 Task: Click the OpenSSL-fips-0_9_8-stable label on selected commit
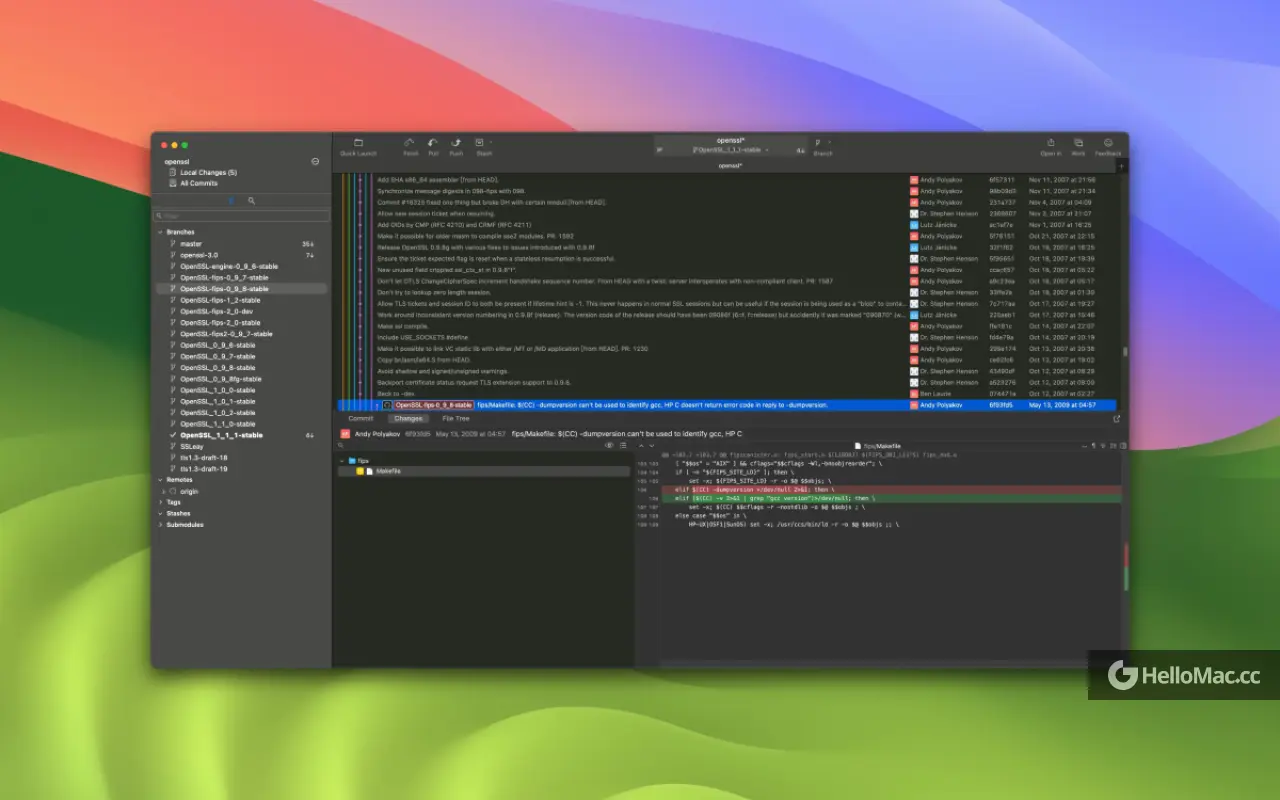coord(433,405)
